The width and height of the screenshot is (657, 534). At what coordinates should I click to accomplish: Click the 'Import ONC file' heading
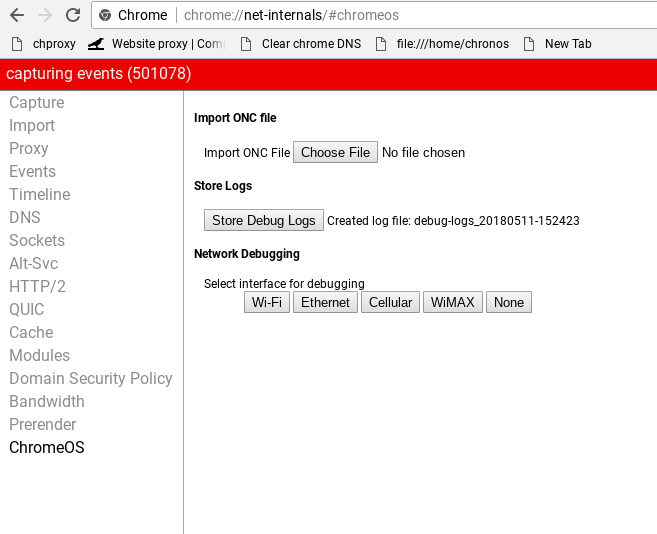(x=235, y=118)
